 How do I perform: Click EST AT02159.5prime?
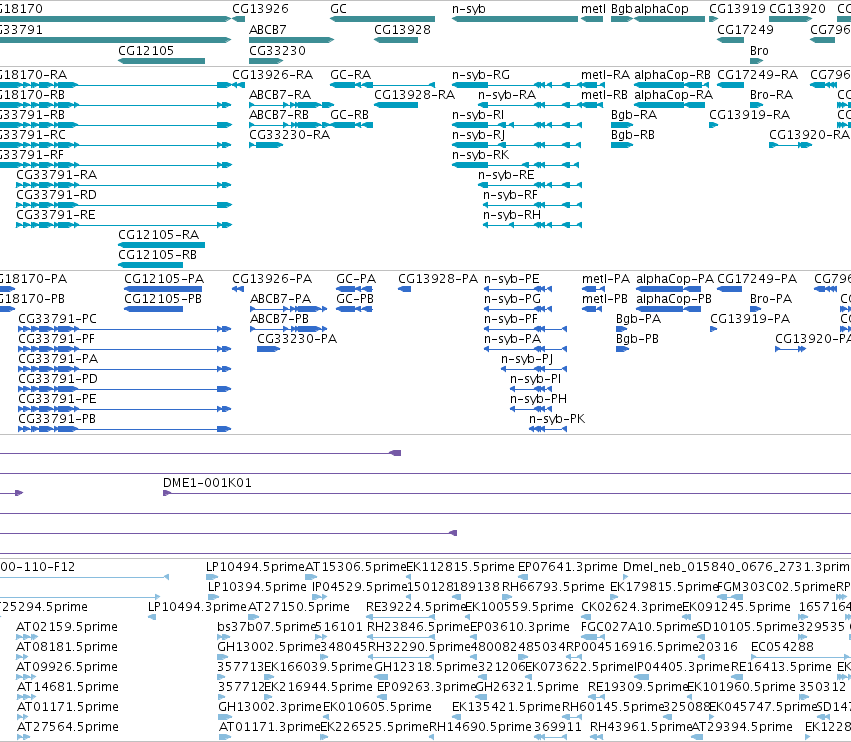tap(67, 627)
